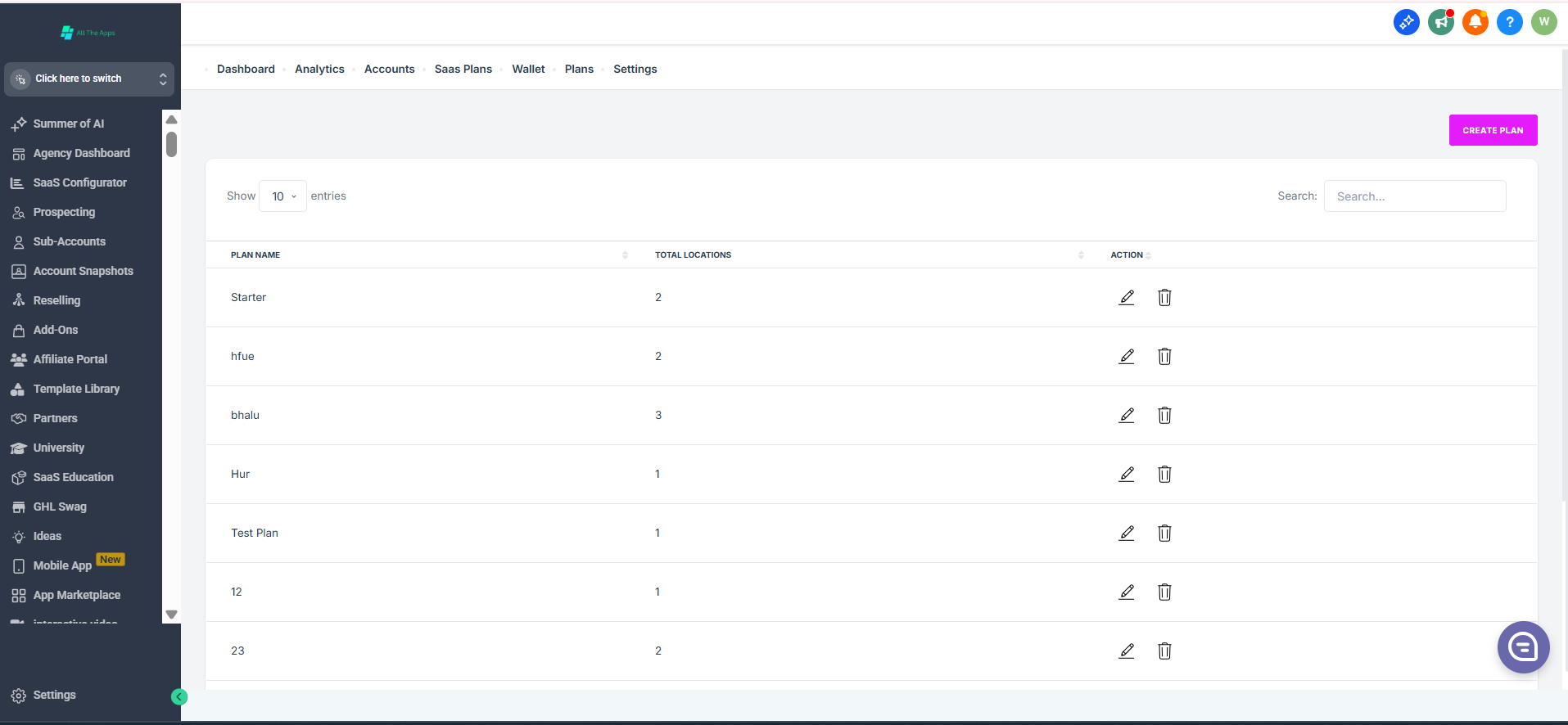Image resolution: width=1568 pixels, height=725 pixels.
Task: Edit the bhalu plan with pencil icon
Action: (1127, 416)
